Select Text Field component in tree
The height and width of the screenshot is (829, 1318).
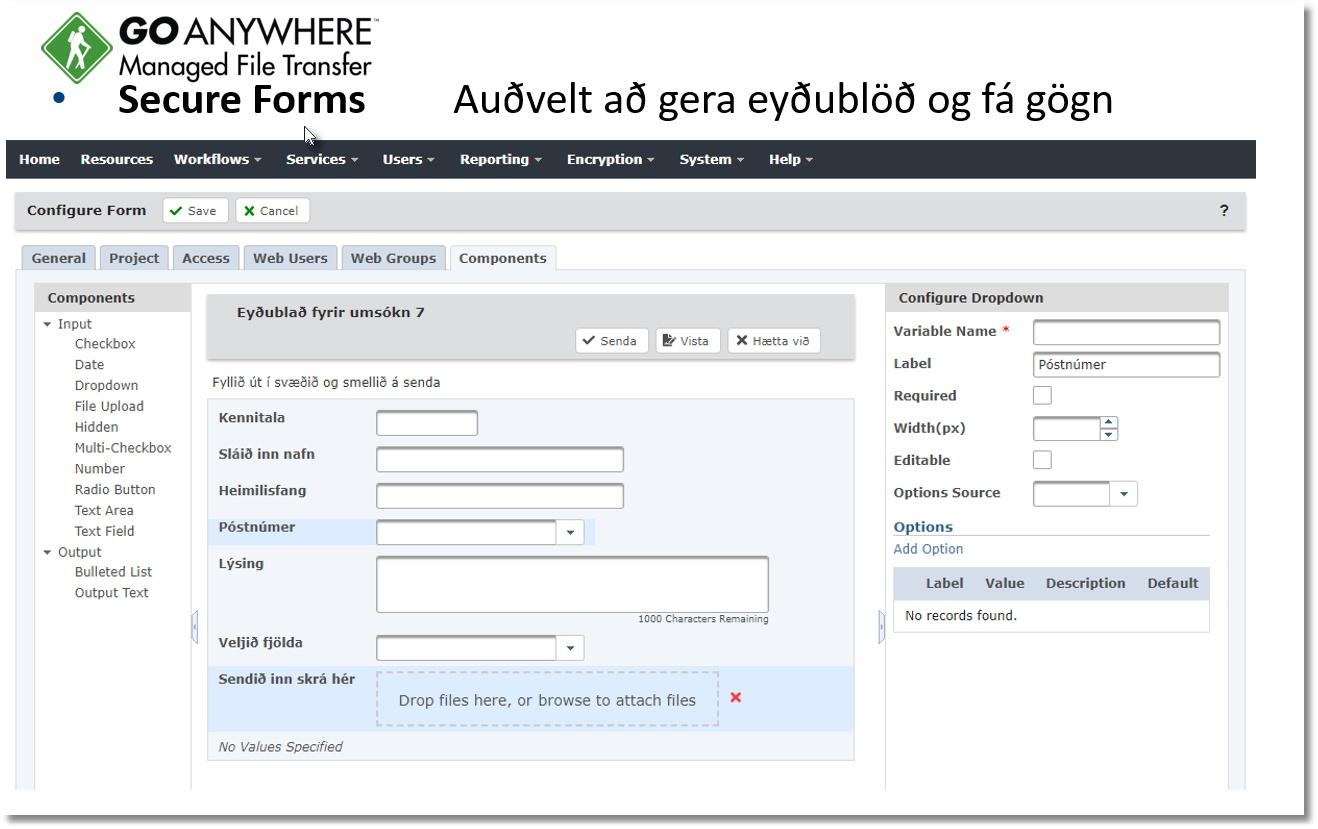(104, 531)
